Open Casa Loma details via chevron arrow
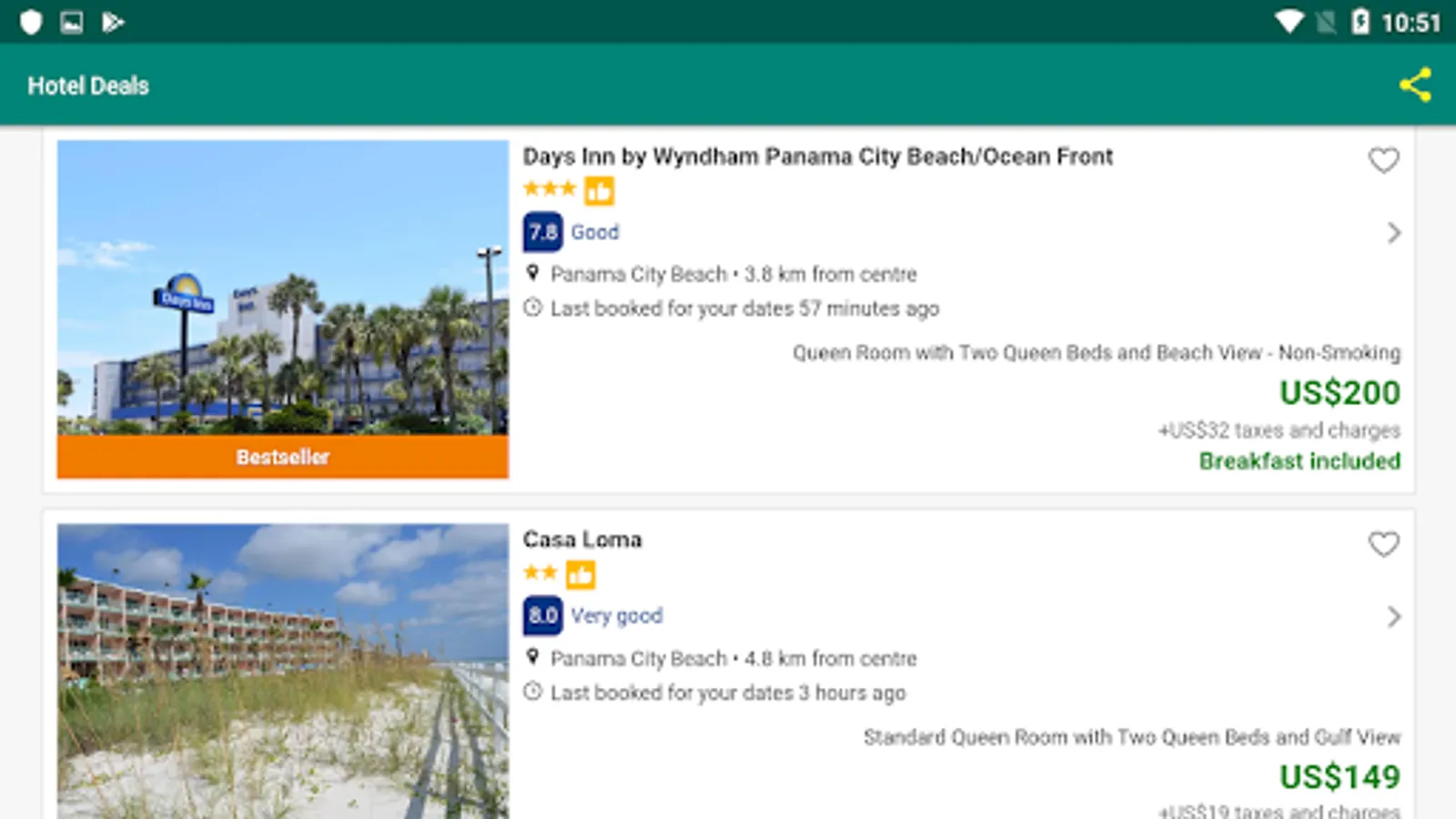 [x=1393, y=617]
